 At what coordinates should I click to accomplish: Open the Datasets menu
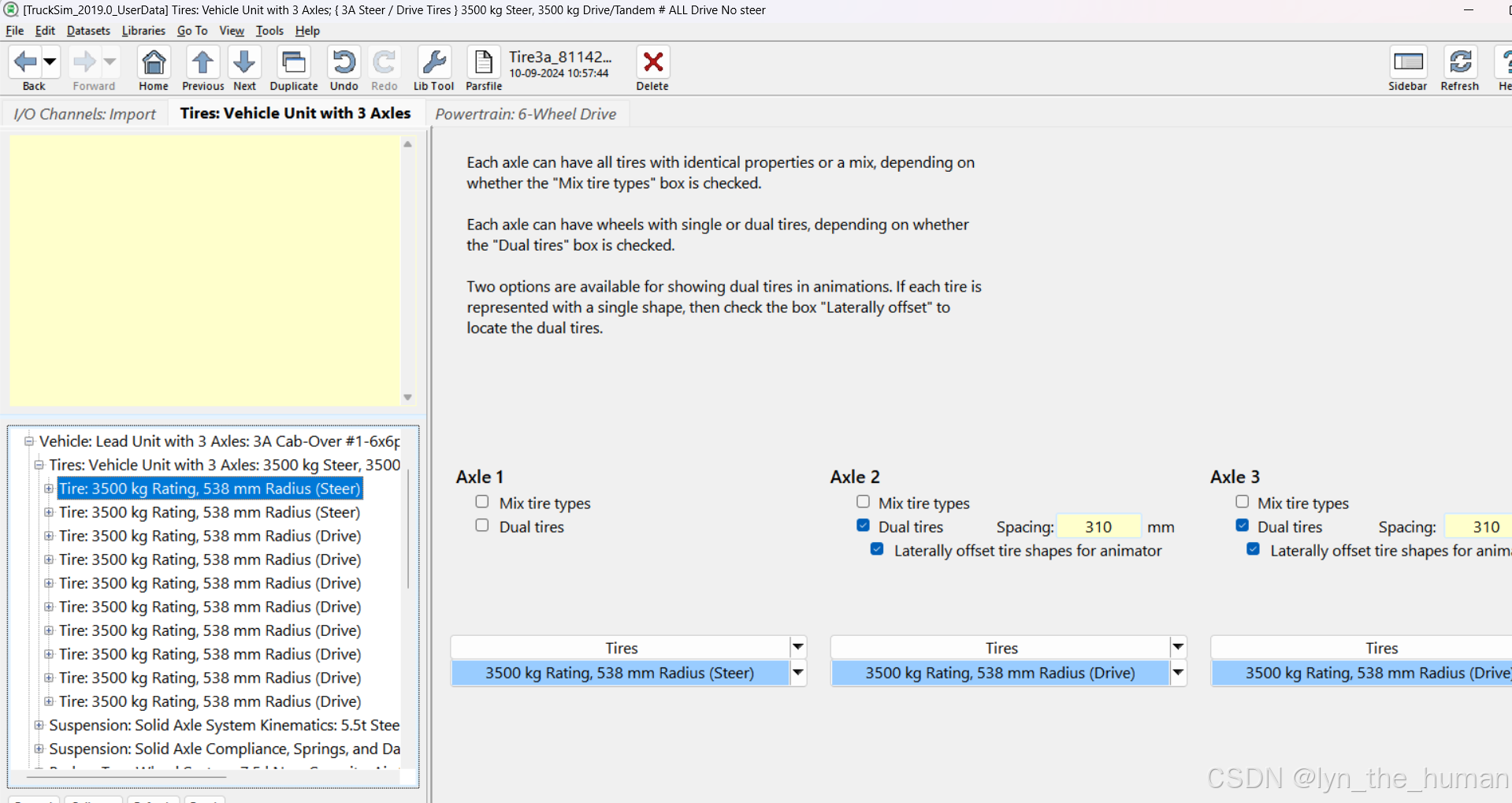88,31
